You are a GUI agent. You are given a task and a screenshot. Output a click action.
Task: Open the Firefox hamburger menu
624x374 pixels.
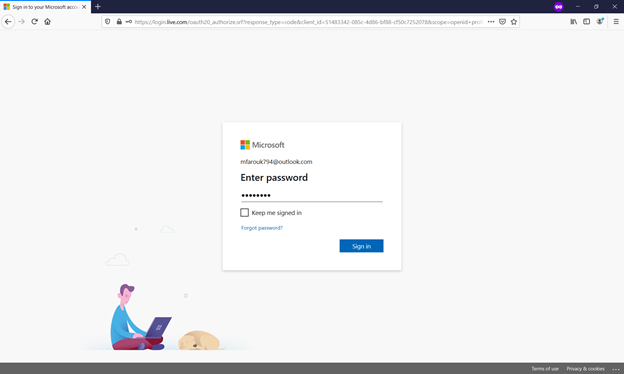coord(616,21)
